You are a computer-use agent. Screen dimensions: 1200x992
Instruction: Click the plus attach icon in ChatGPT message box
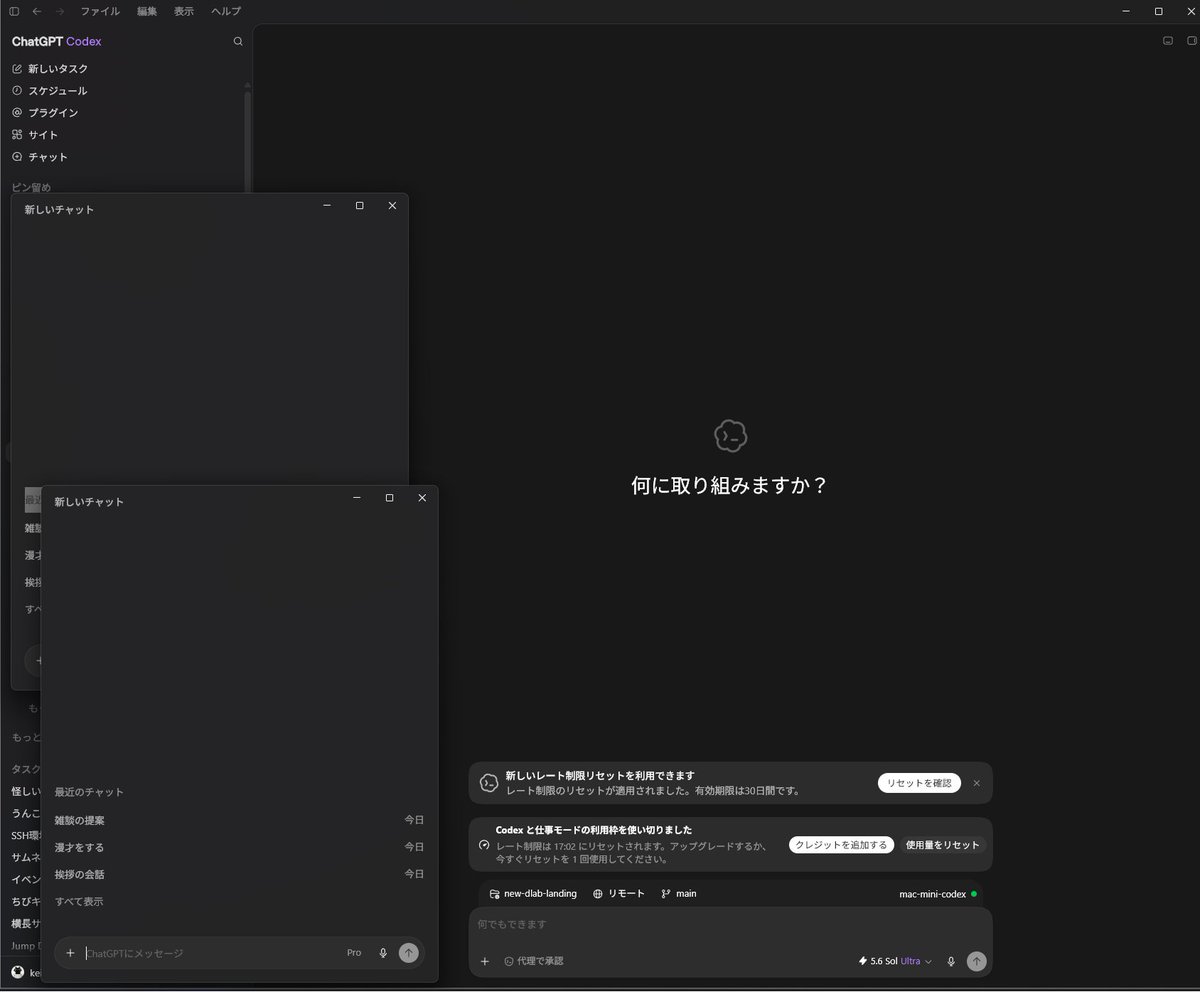pos(70,953)
